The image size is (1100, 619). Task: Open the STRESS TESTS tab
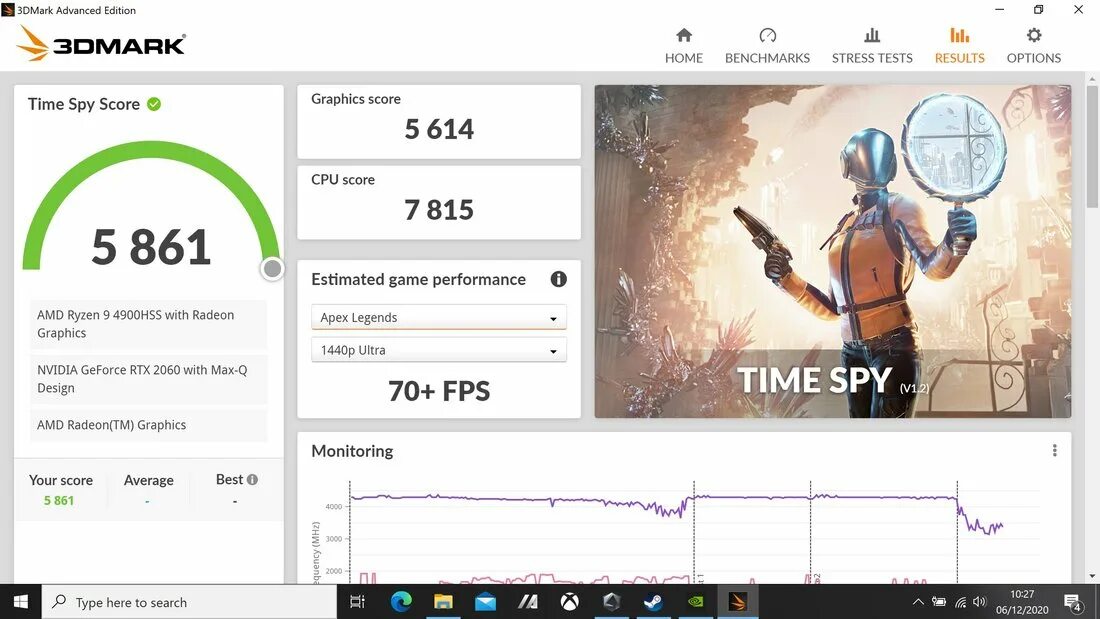[872, 46]
